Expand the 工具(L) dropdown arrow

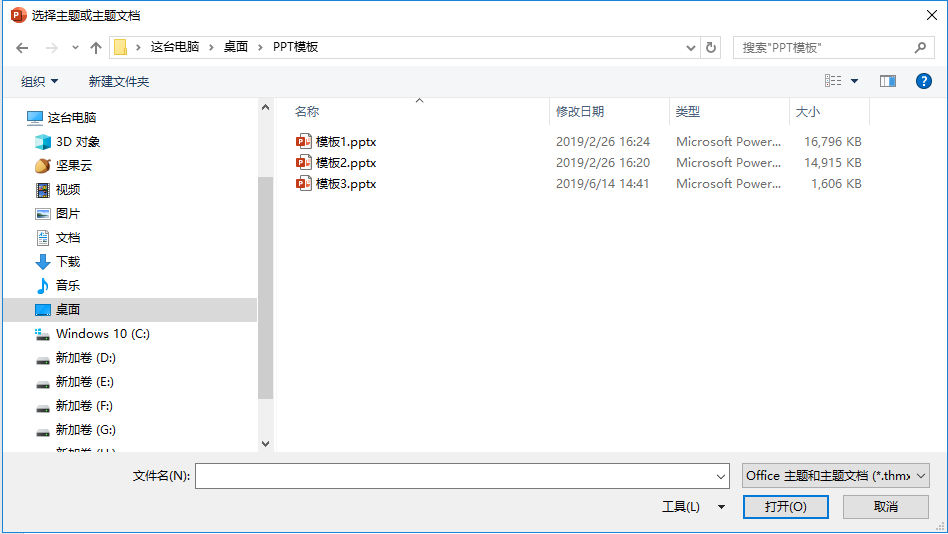721,507
